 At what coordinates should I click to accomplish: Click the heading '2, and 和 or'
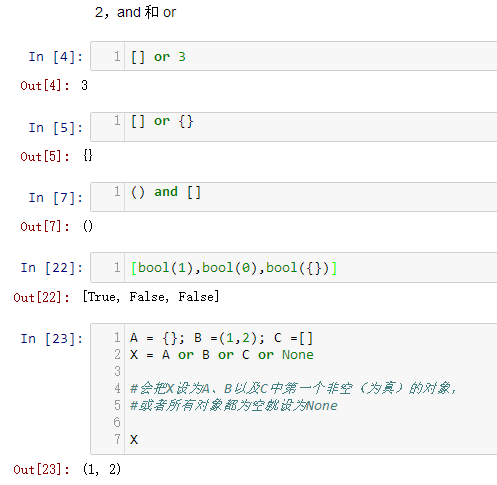135,12
